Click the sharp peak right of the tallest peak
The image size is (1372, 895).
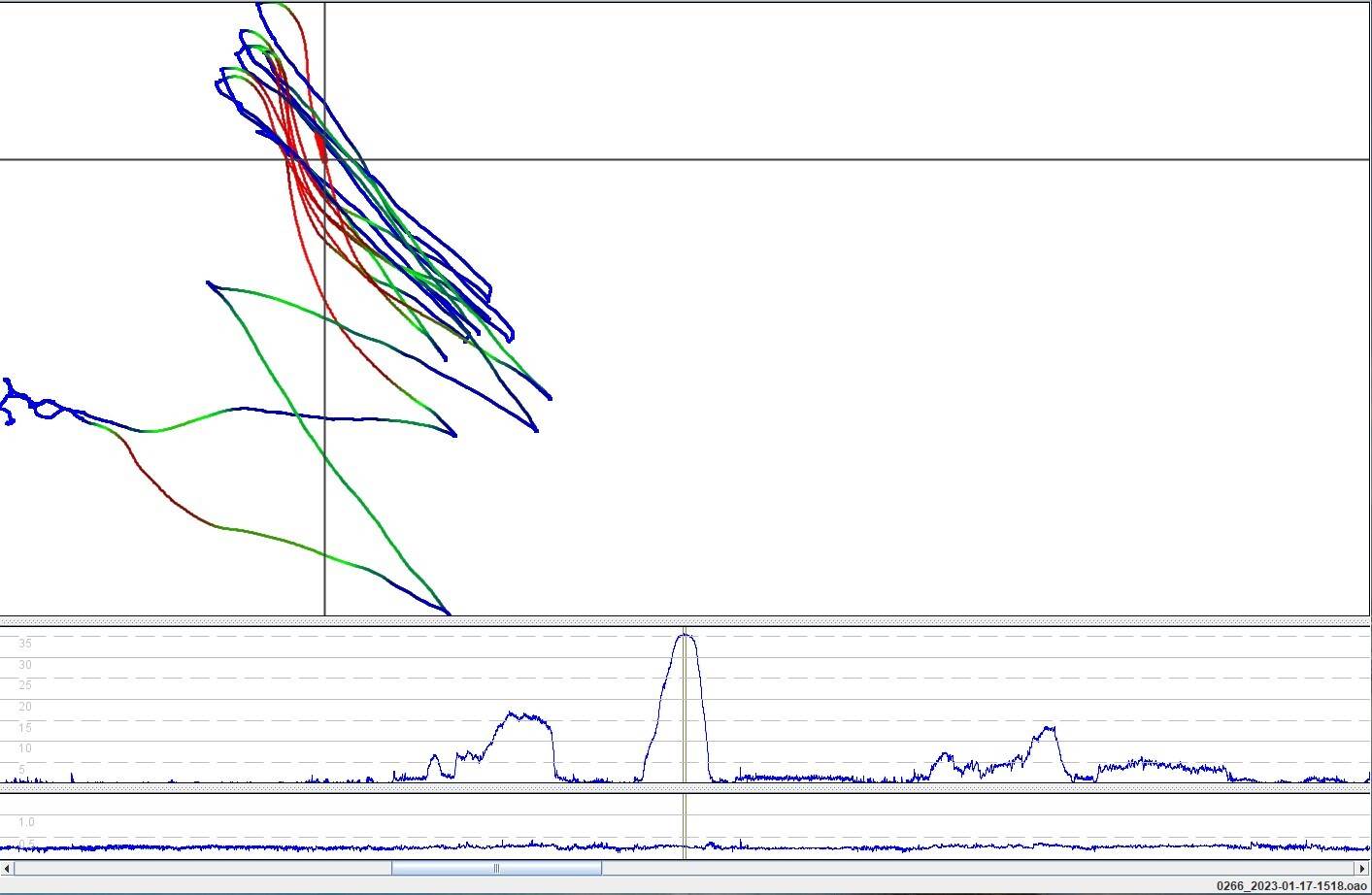point(1047,729)
